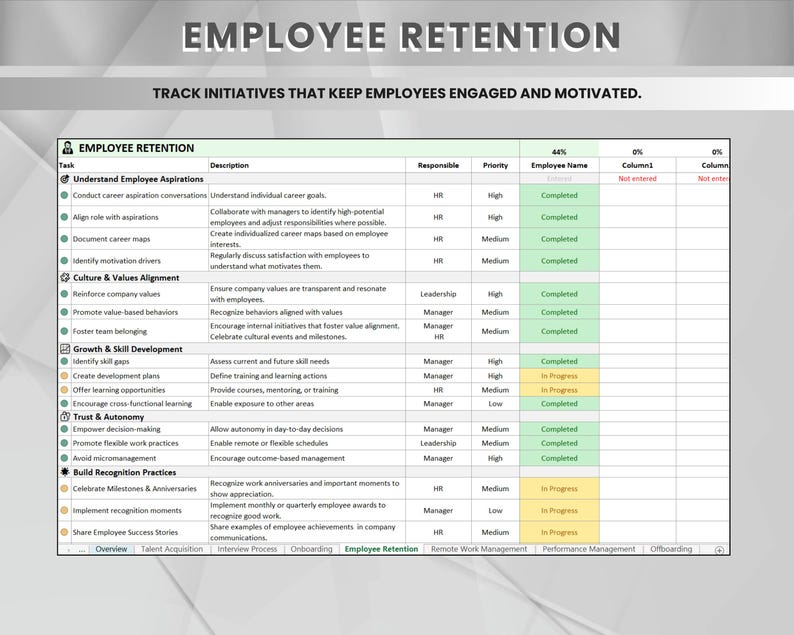
Task: Click the lock icon beside Trust & Autonomy
Action: (x=65, y=417)
